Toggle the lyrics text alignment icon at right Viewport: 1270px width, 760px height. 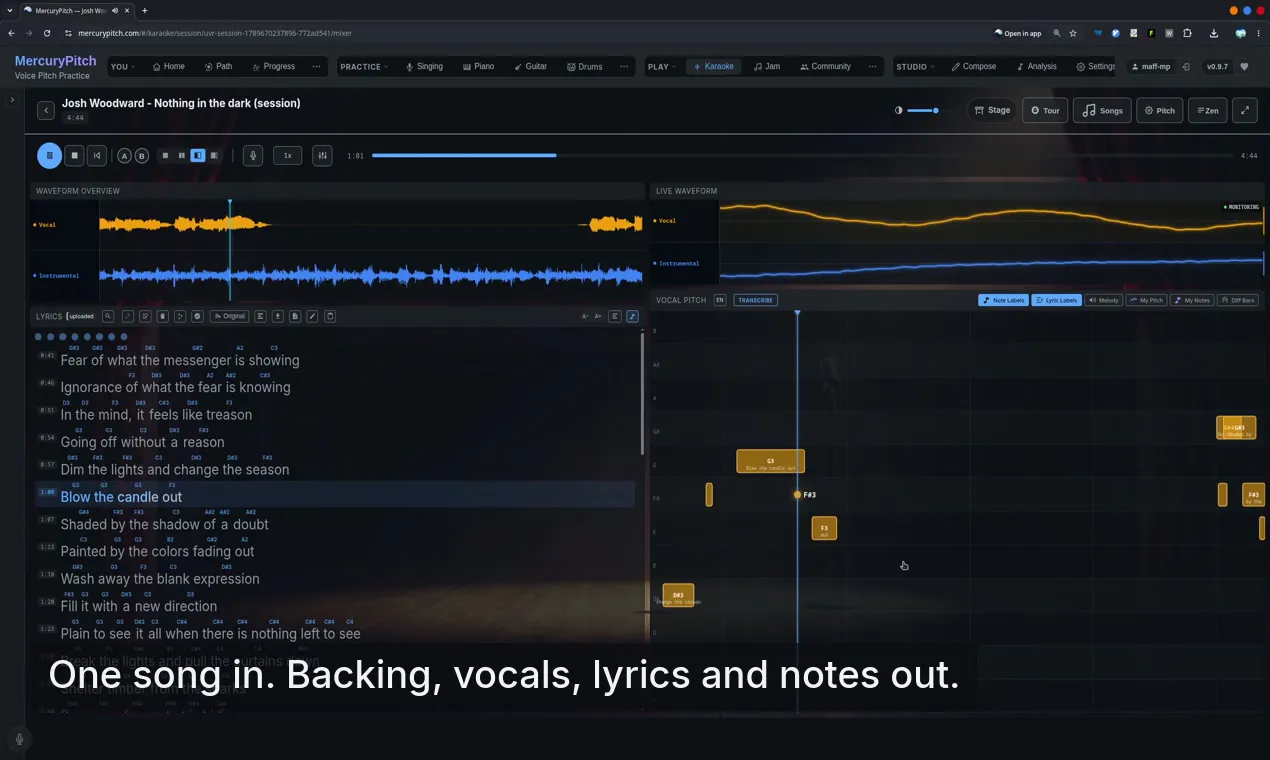coord(615,316)
